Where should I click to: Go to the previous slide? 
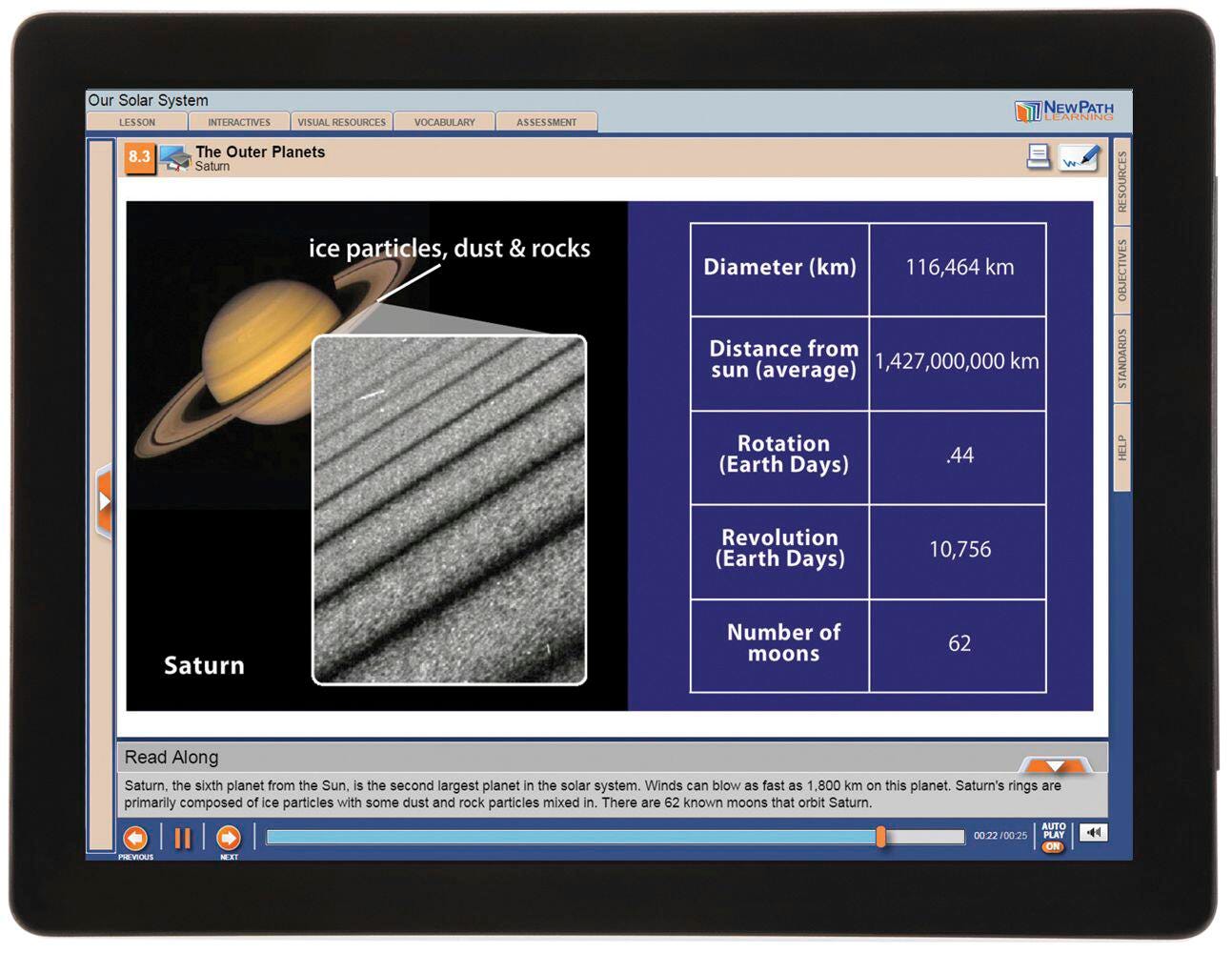tap(135, 838)
